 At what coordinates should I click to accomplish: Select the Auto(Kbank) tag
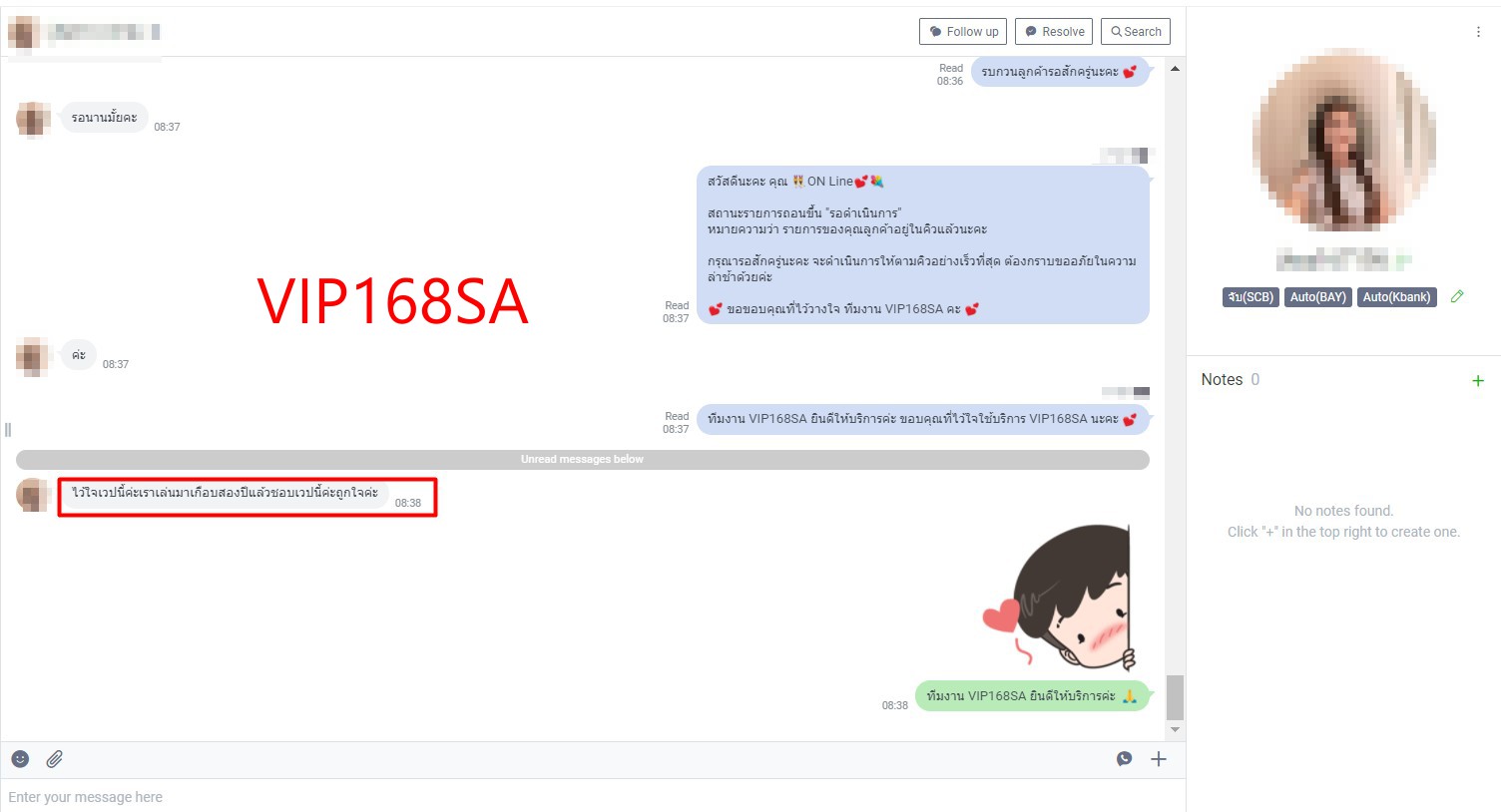click(1395, 297)
